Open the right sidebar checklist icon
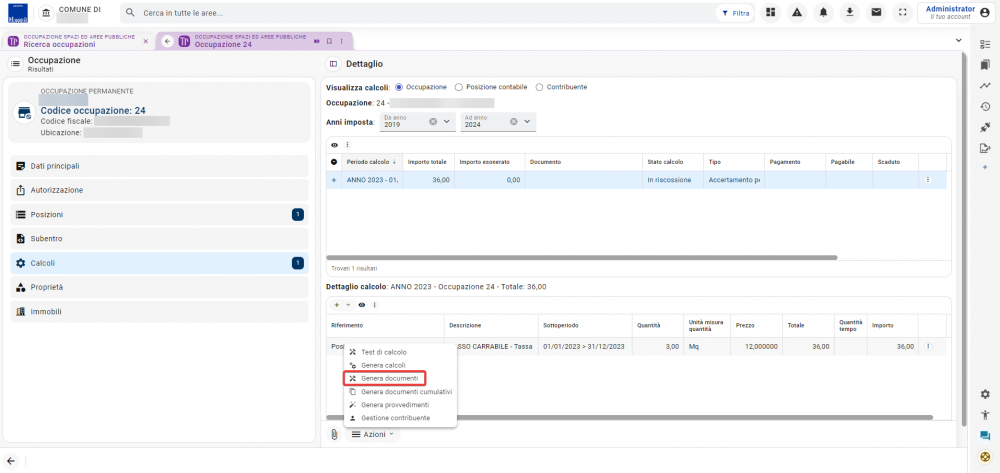1000x473 pixels. [x=985, y=43]
